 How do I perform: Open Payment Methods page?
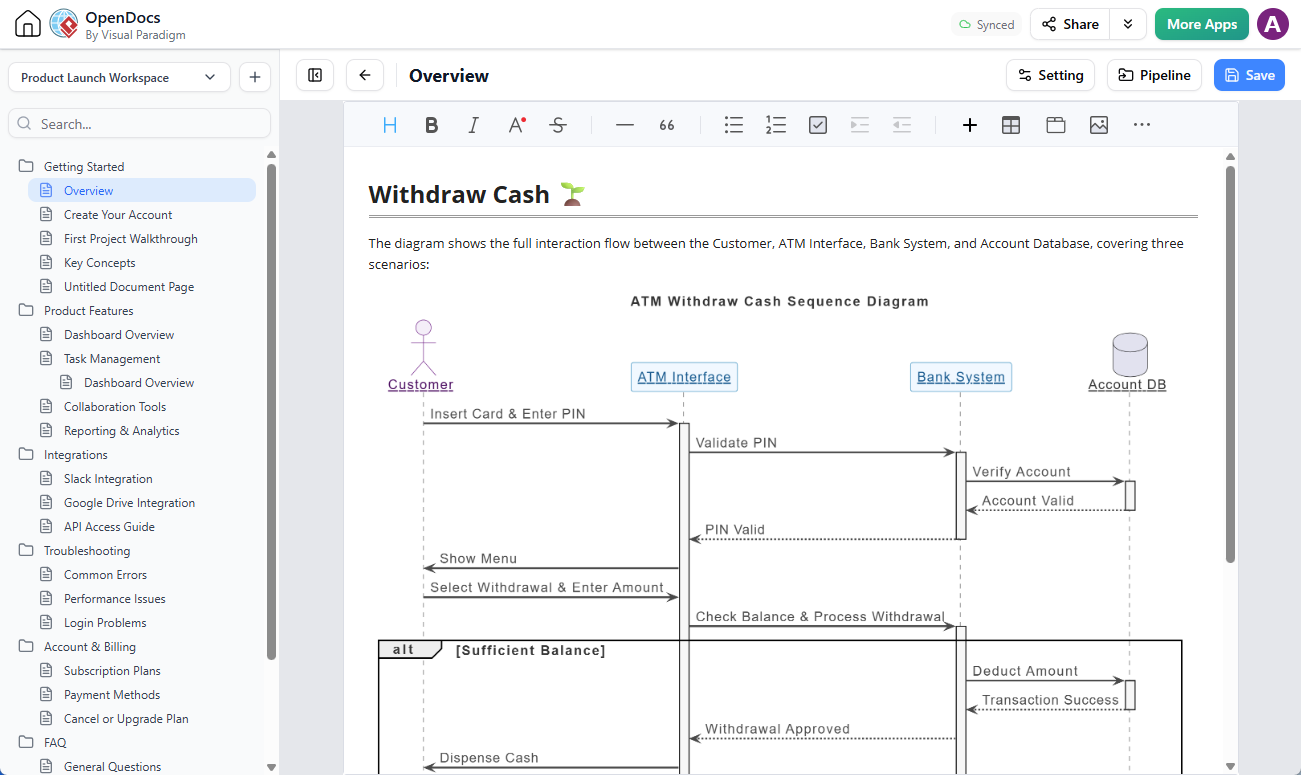[112, 695]
